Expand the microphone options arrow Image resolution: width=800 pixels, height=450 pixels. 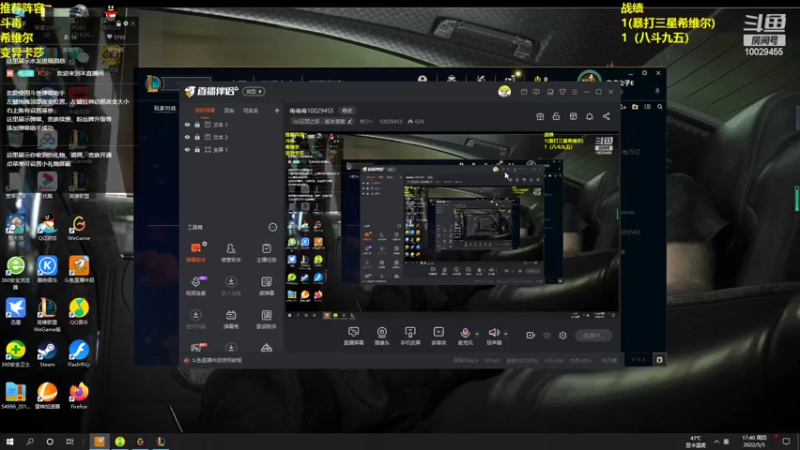pos(477,334)
